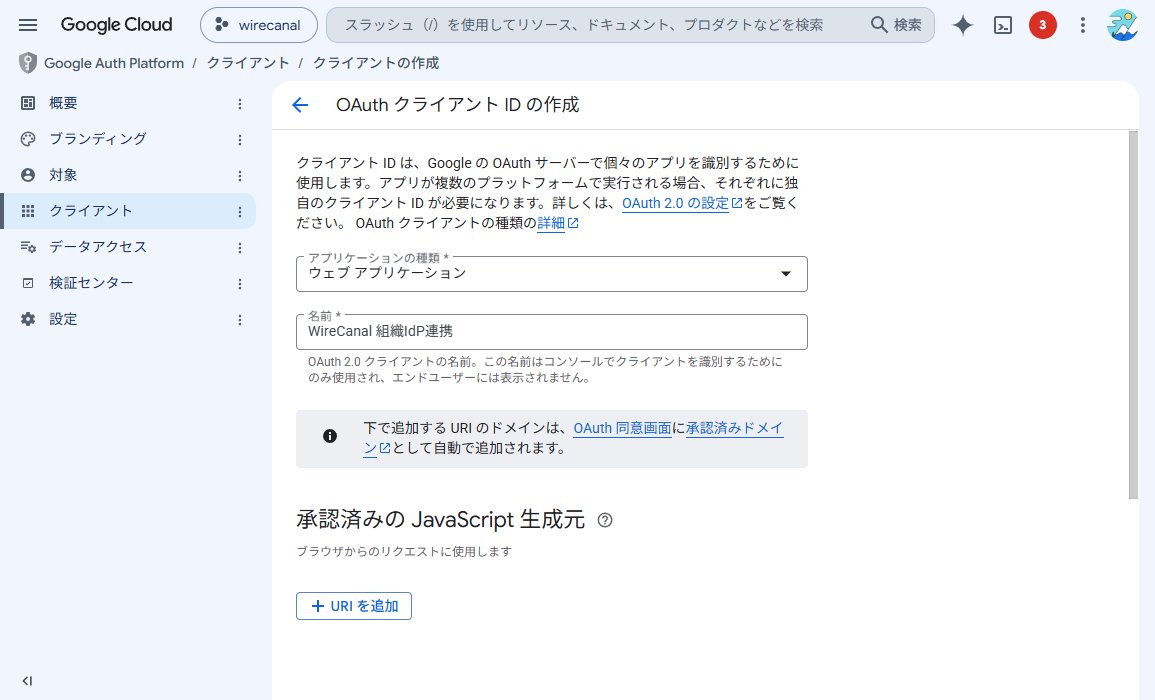Click the データアクセス list-settings icon
Image resolution: width=1155 pixels, height=700 pixels.
point(28,248)
